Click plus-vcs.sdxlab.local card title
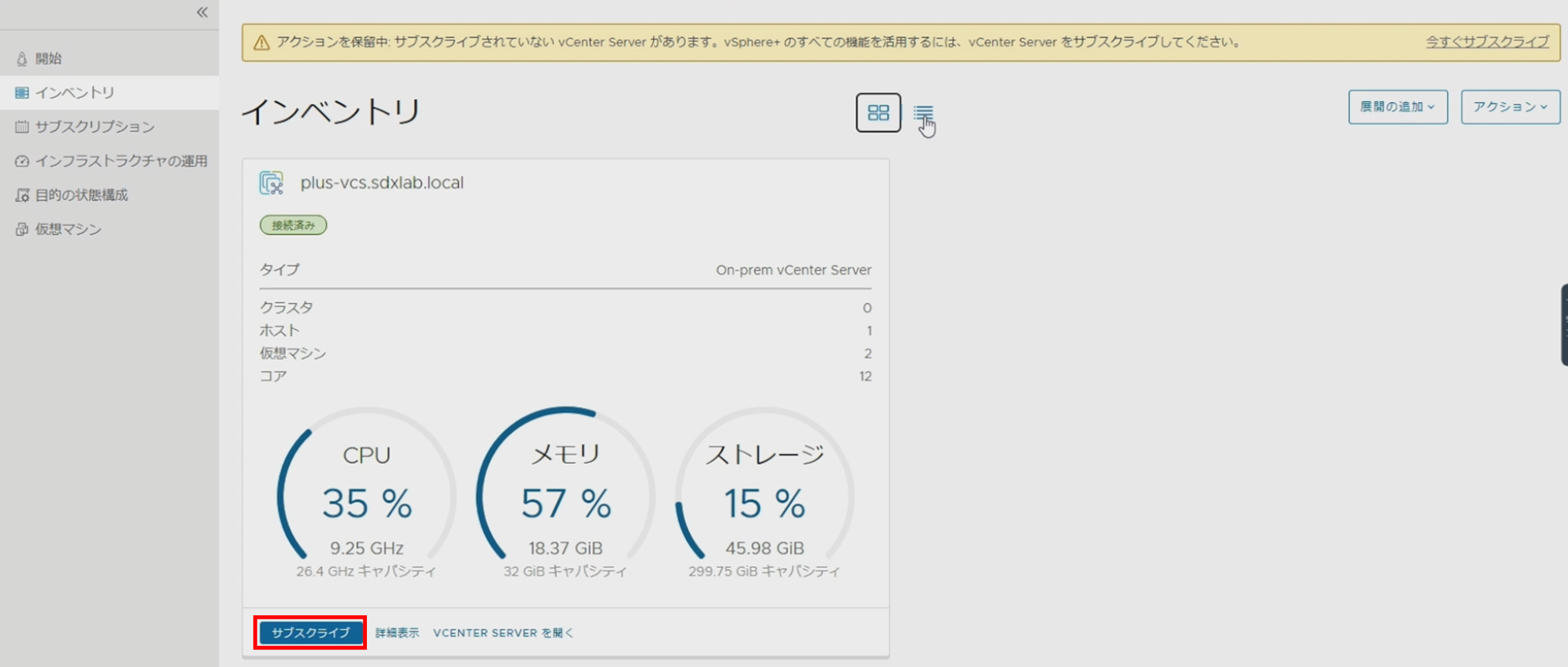 [382, 182]
